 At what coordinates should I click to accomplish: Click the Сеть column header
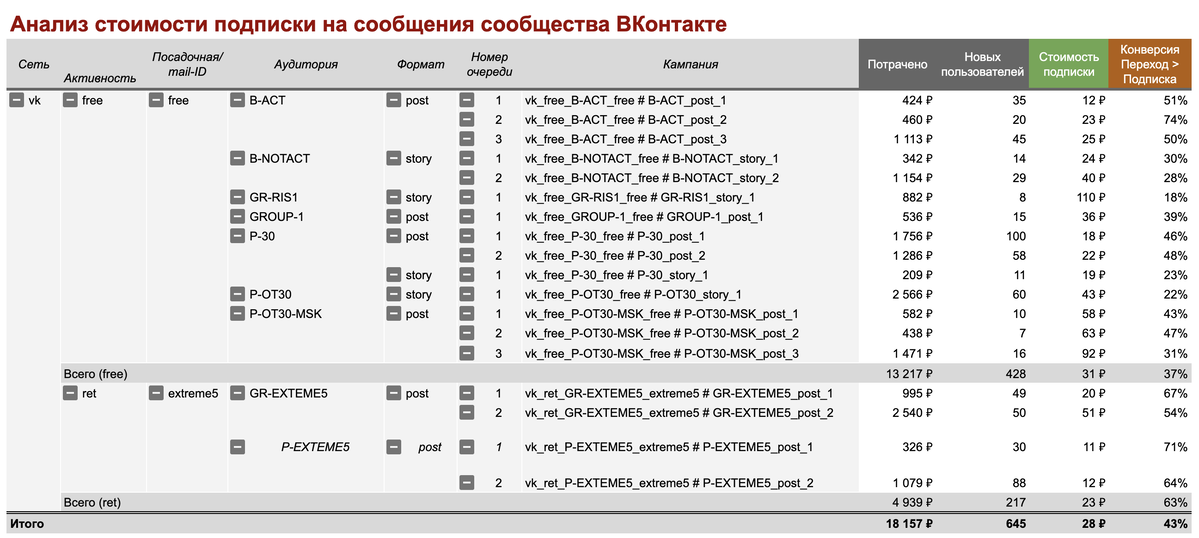coord(33,65)
